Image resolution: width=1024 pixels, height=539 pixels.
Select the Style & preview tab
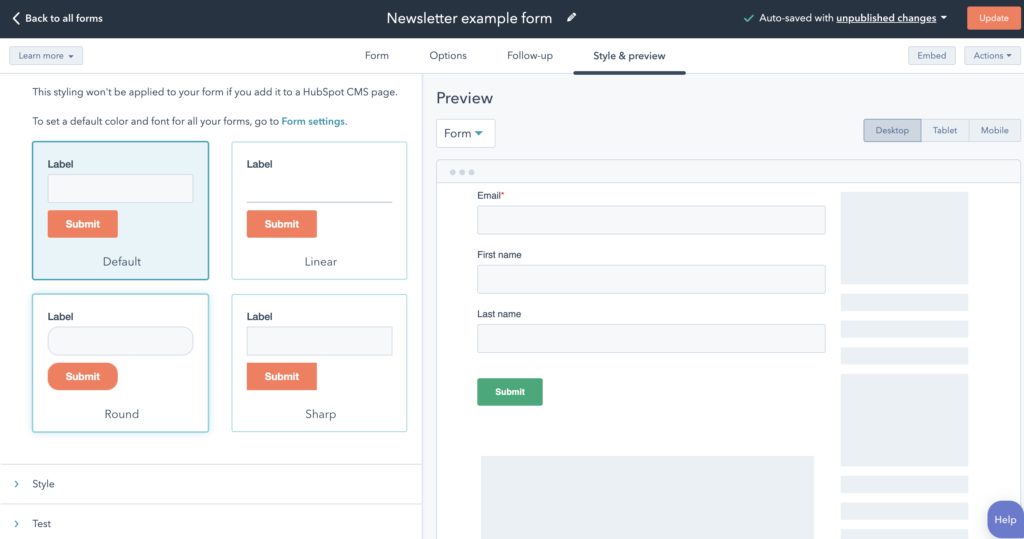tap(629, 56)
